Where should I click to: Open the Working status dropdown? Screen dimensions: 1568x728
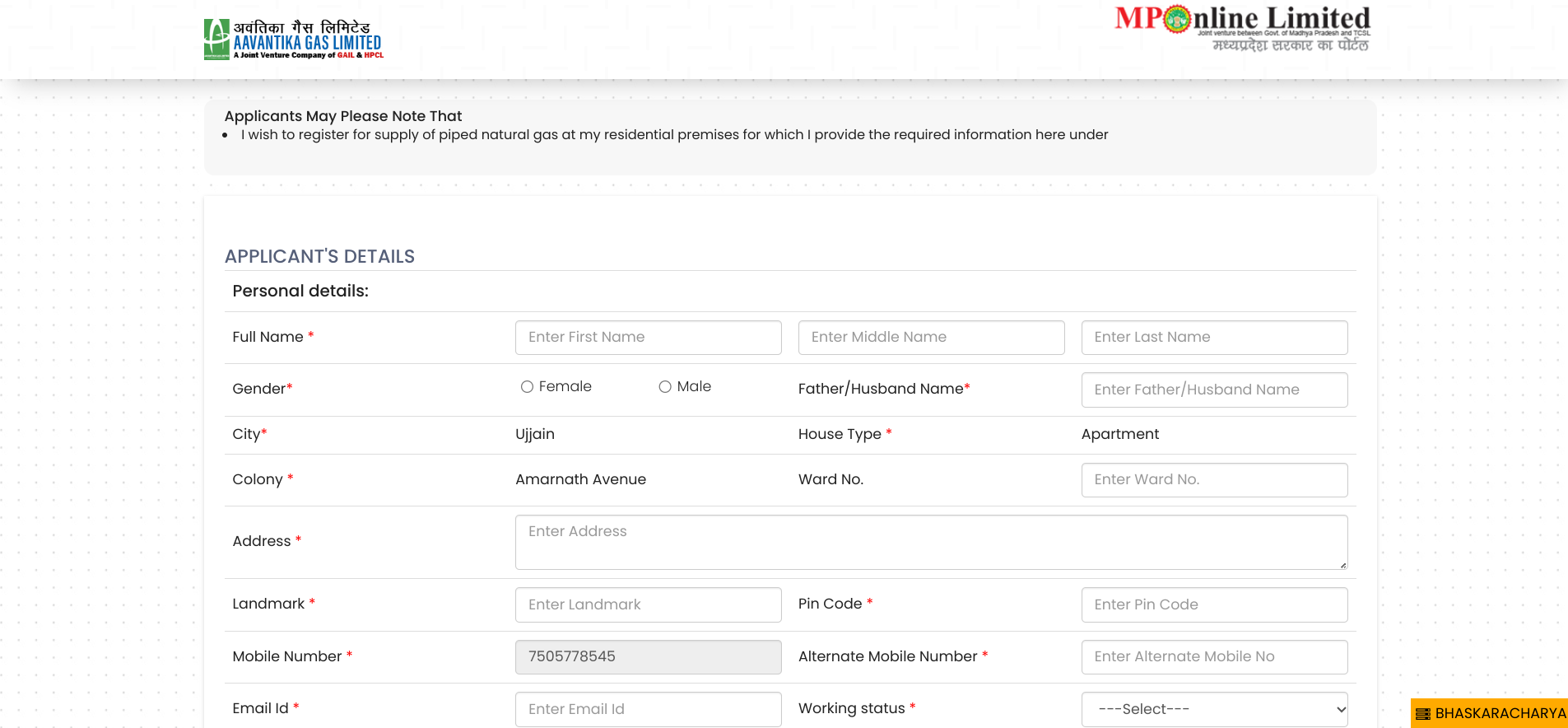pos(1214,709)
